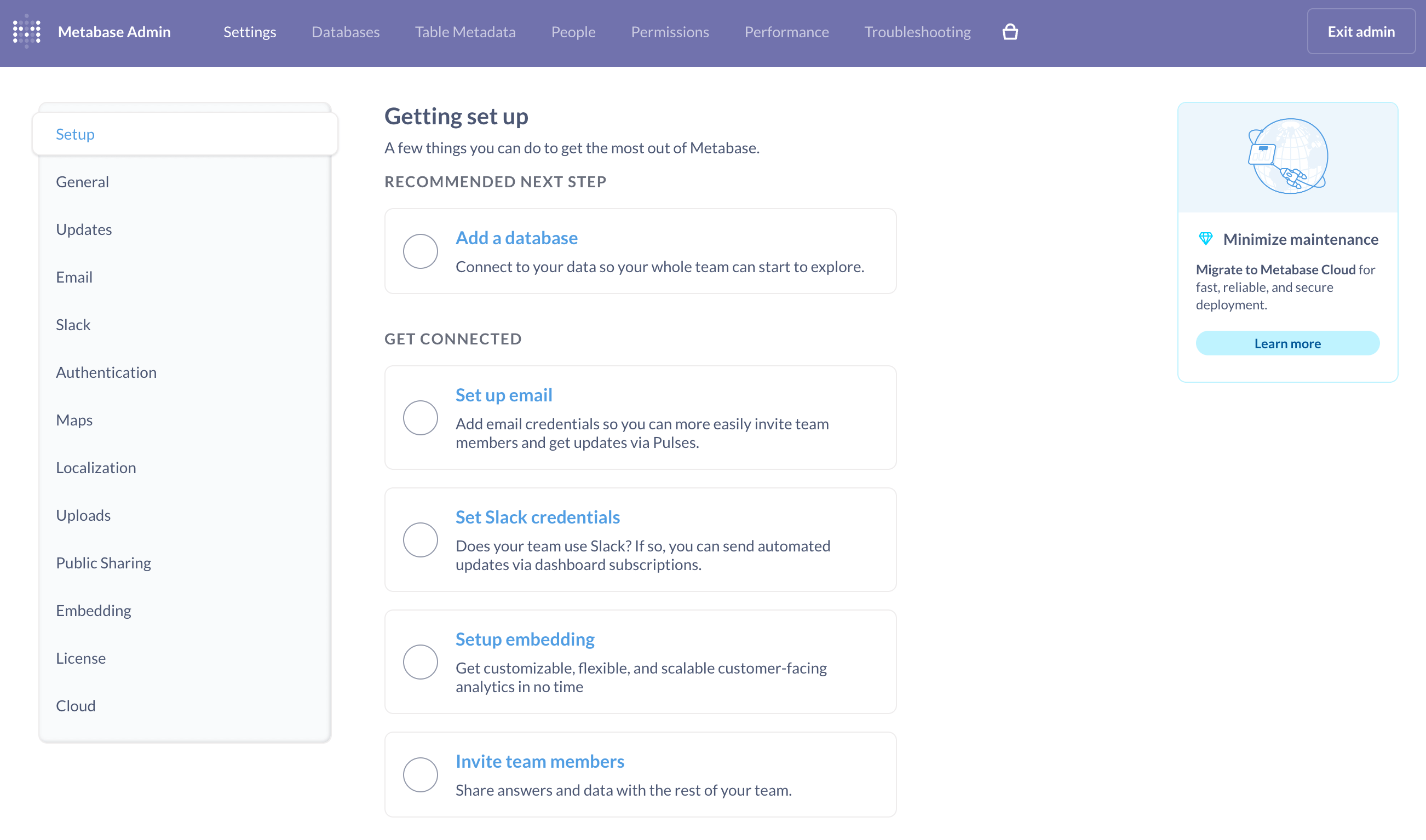This screenshot has height=840, width=1426.
Task: Open the Set up email link
Action: pyautogui.click(x=503, y=395)
